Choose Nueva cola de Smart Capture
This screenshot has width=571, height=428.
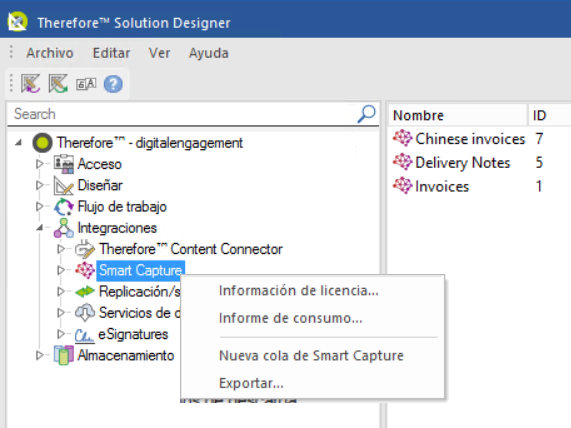pos(311,356)
